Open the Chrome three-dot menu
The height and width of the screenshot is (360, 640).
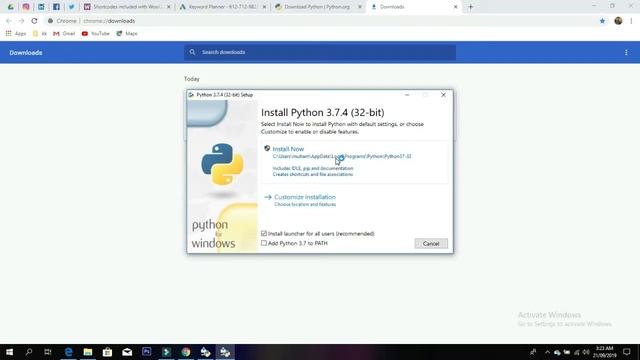tap(631, 21)
